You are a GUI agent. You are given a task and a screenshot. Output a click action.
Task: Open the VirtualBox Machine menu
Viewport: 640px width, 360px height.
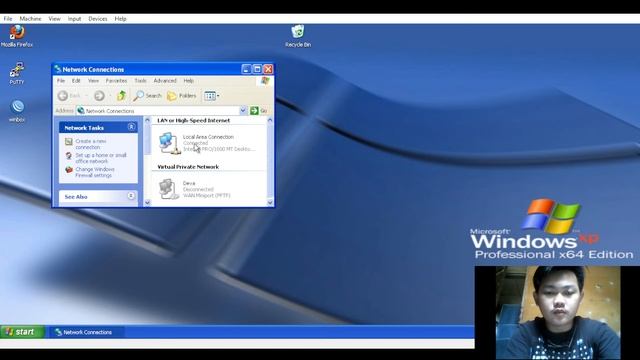click(31, 19)
